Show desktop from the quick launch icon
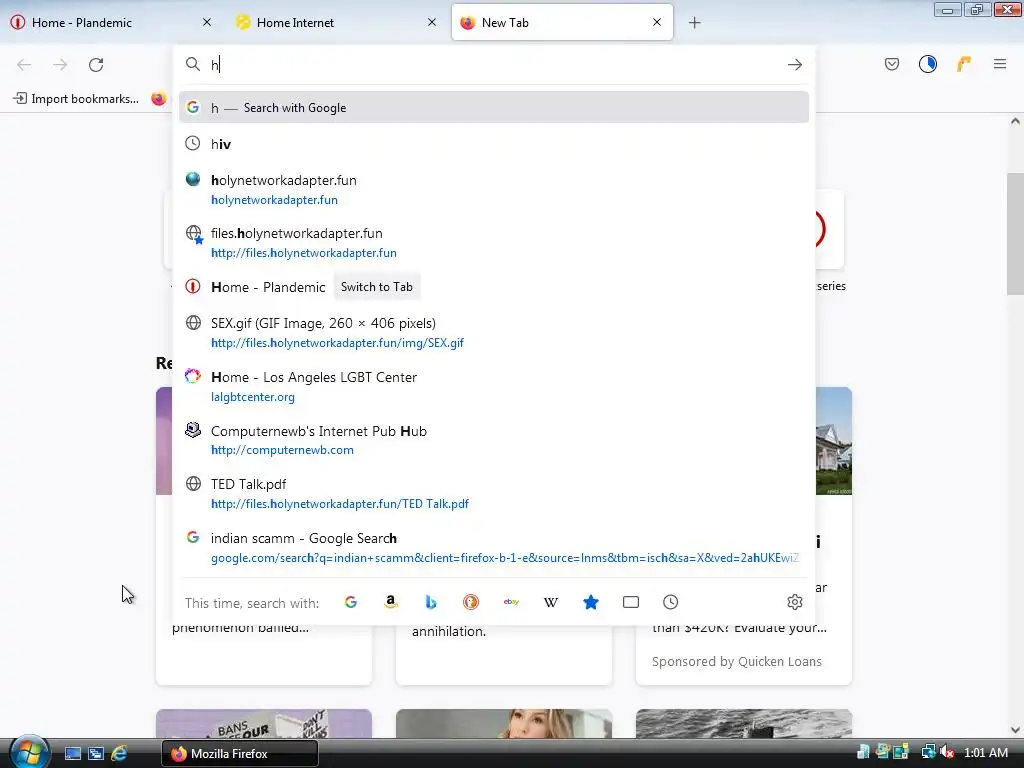This screenshot has height=768, width=1024. (72, 754)
